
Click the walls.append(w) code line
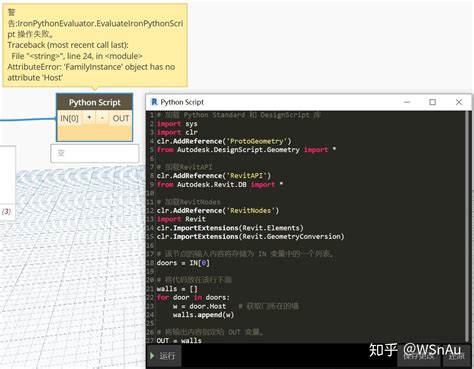[203, 315]
